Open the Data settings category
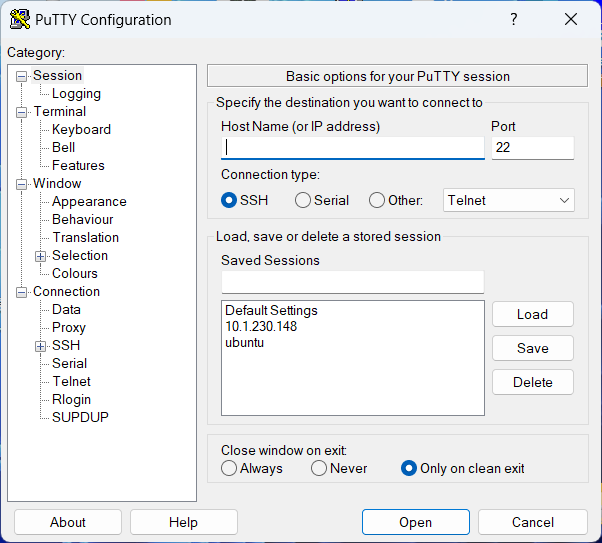Viewport: 602px width, 543px height. click(66, 310)
